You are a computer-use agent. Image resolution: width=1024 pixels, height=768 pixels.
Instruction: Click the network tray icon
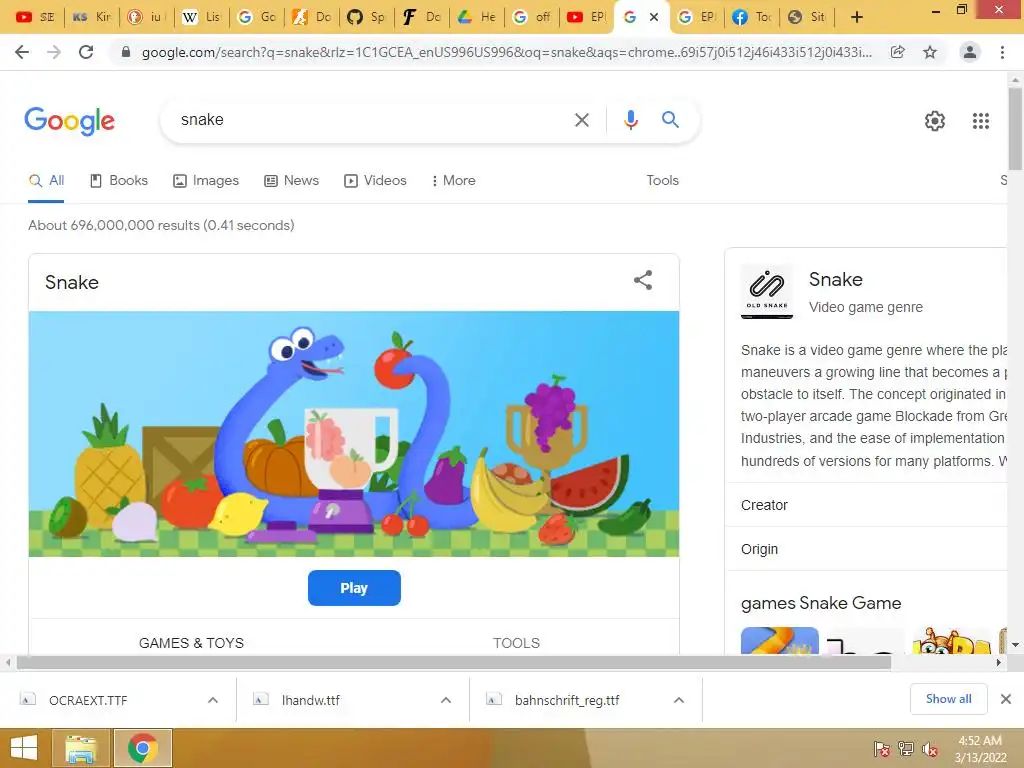click(906, 749)
